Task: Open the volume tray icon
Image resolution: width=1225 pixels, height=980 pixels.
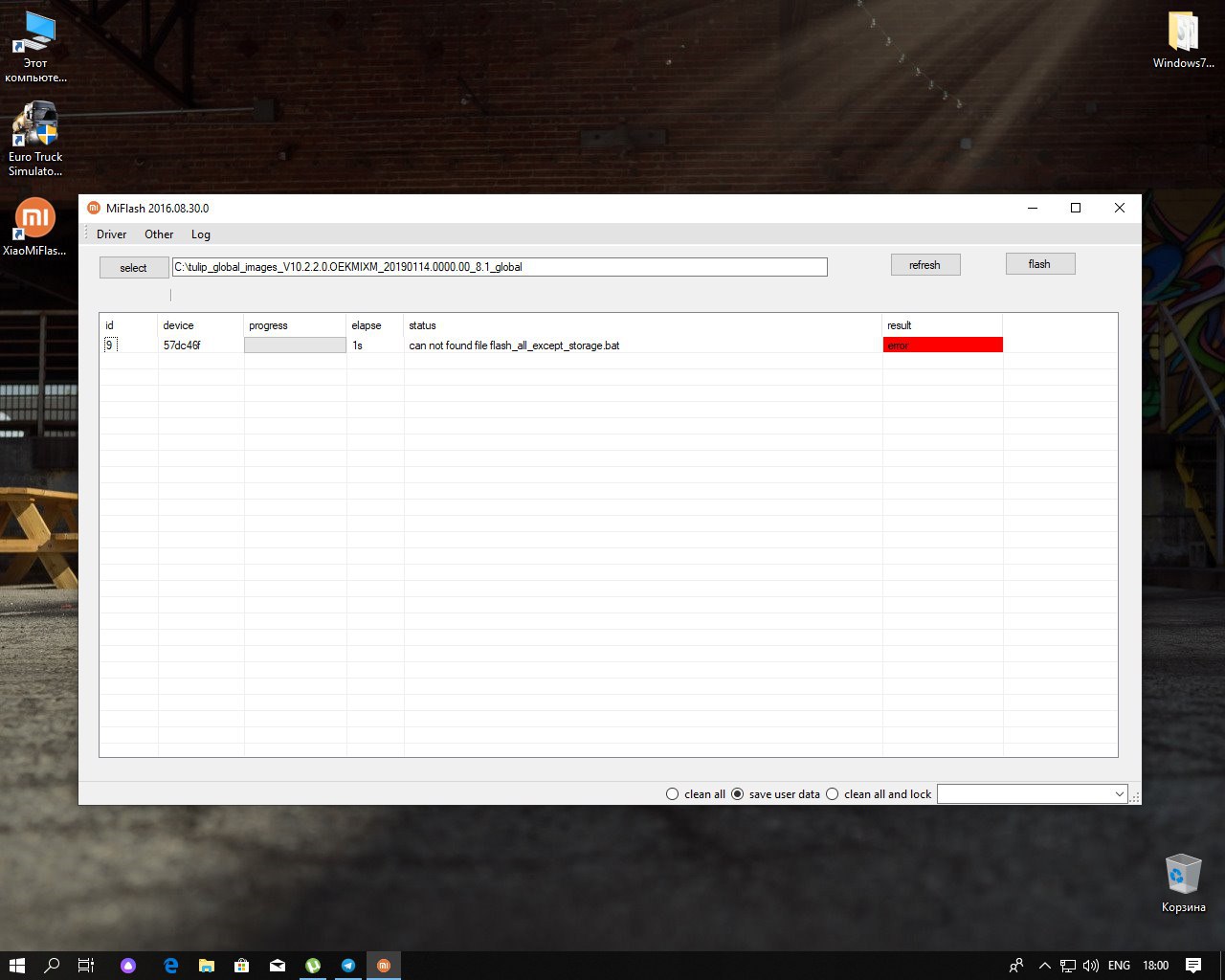Action: coord(1091,966)
